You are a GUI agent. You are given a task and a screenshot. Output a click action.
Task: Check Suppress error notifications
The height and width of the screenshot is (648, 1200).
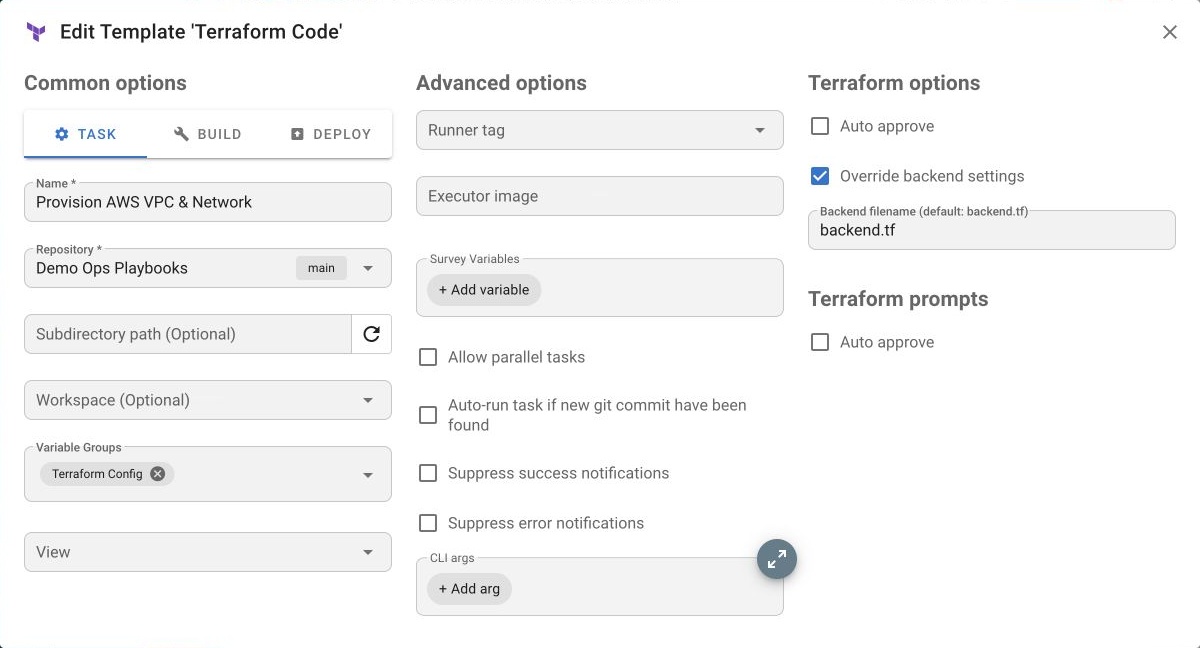point(428,523)
